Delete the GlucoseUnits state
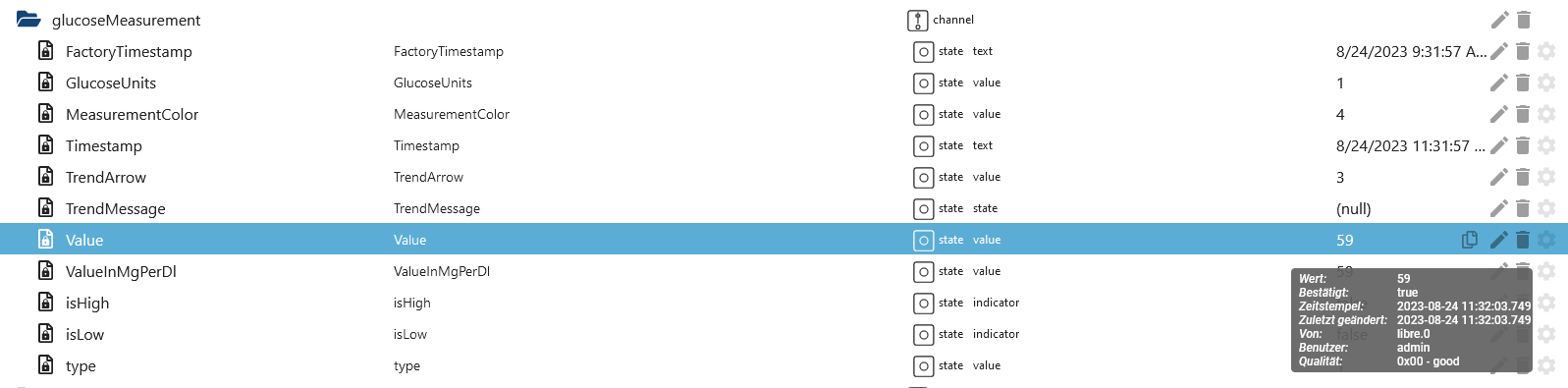 coord(1523,83)
